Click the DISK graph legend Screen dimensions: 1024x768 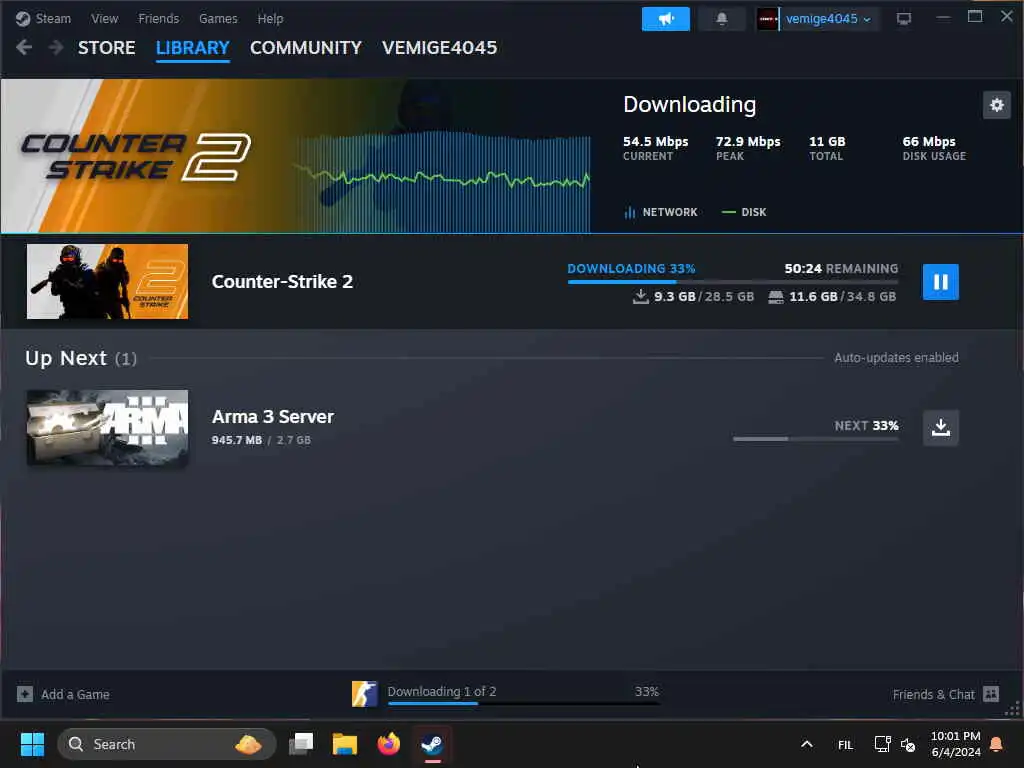pos(744,212)
